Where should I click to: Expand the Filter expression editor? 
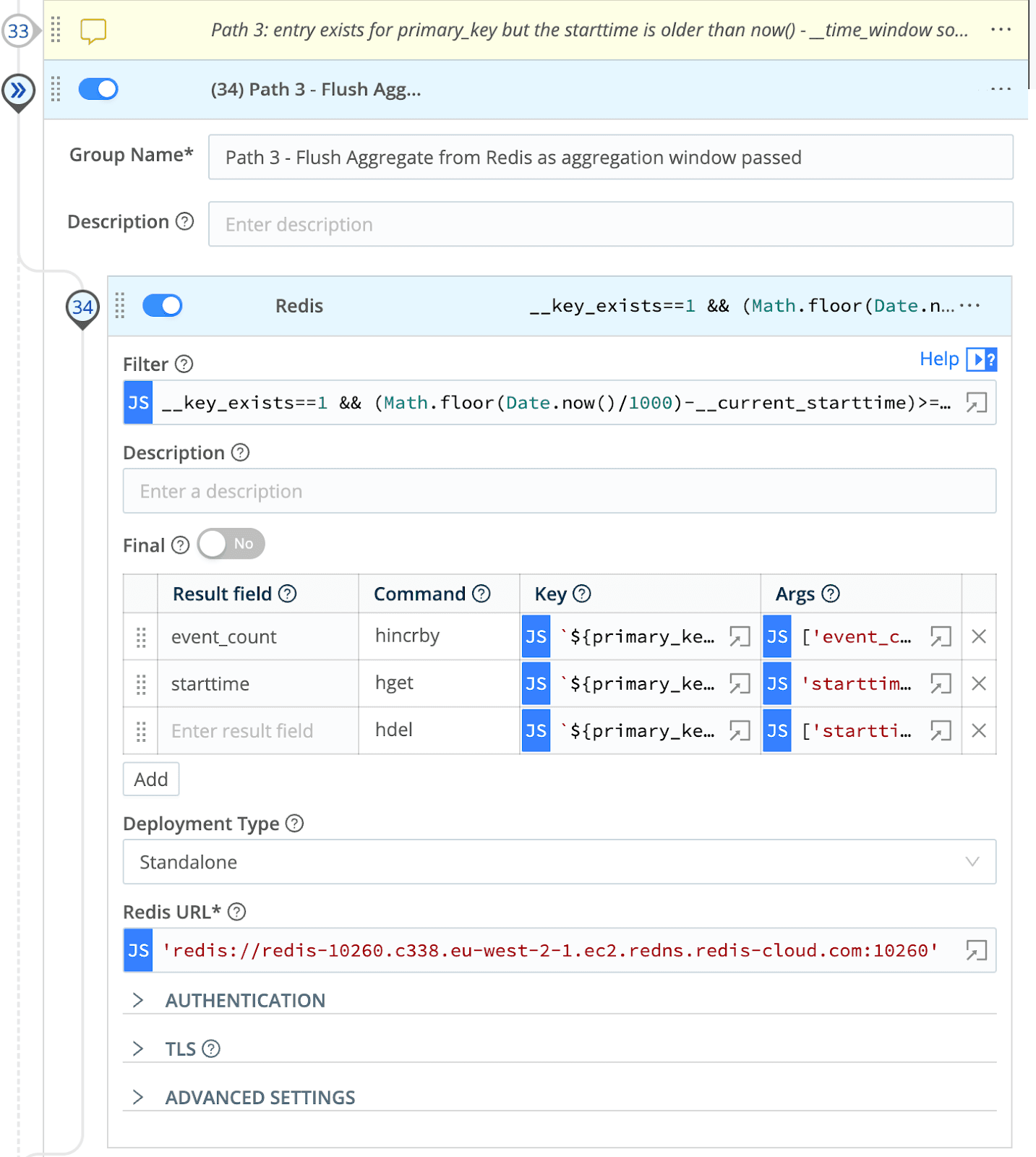click(x=976, y=403)
